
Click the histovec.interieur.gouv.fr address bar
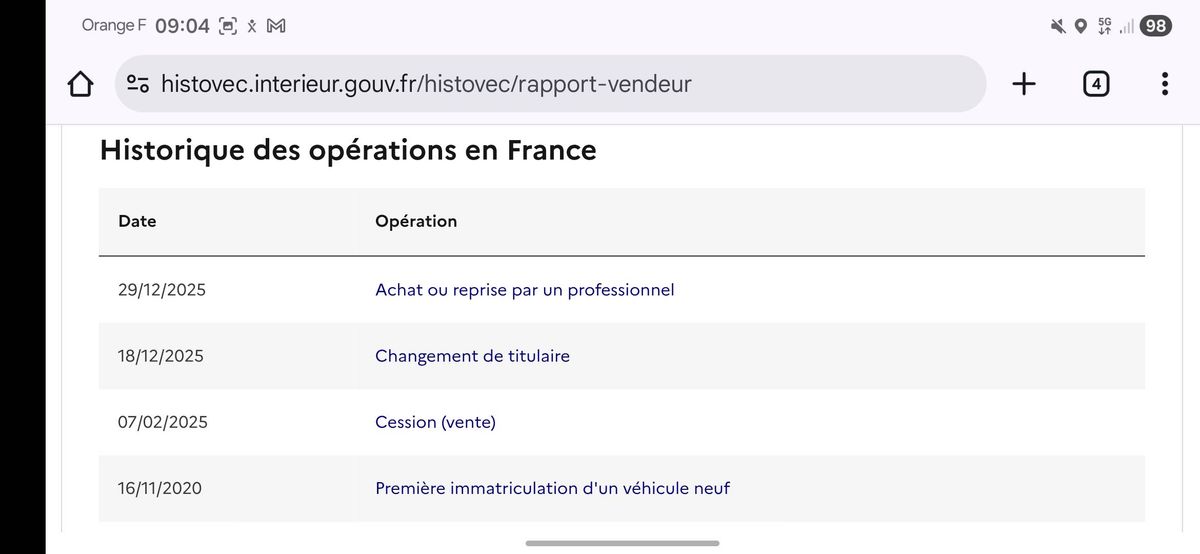(x=550, y=84)
